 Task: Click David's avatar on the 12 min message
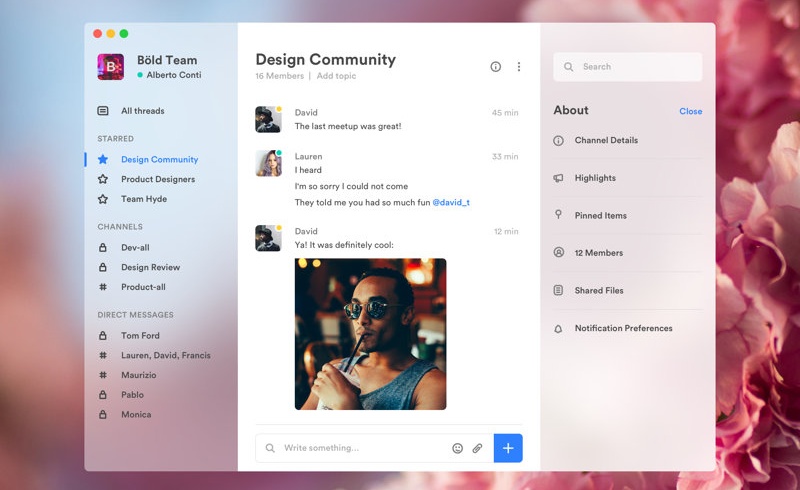268,238
